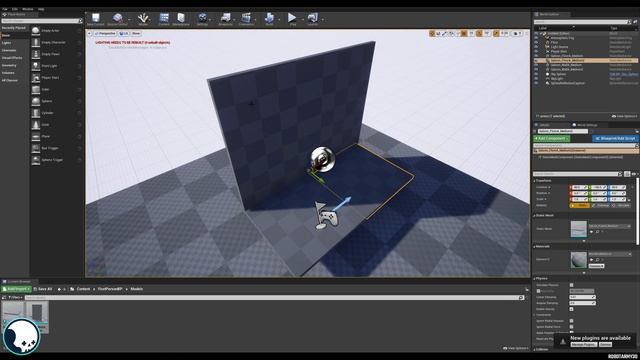This screenshot has width=640, height=360.
Task: Select Sphere Trigger in Place Actors
Action: pos(56,160)
